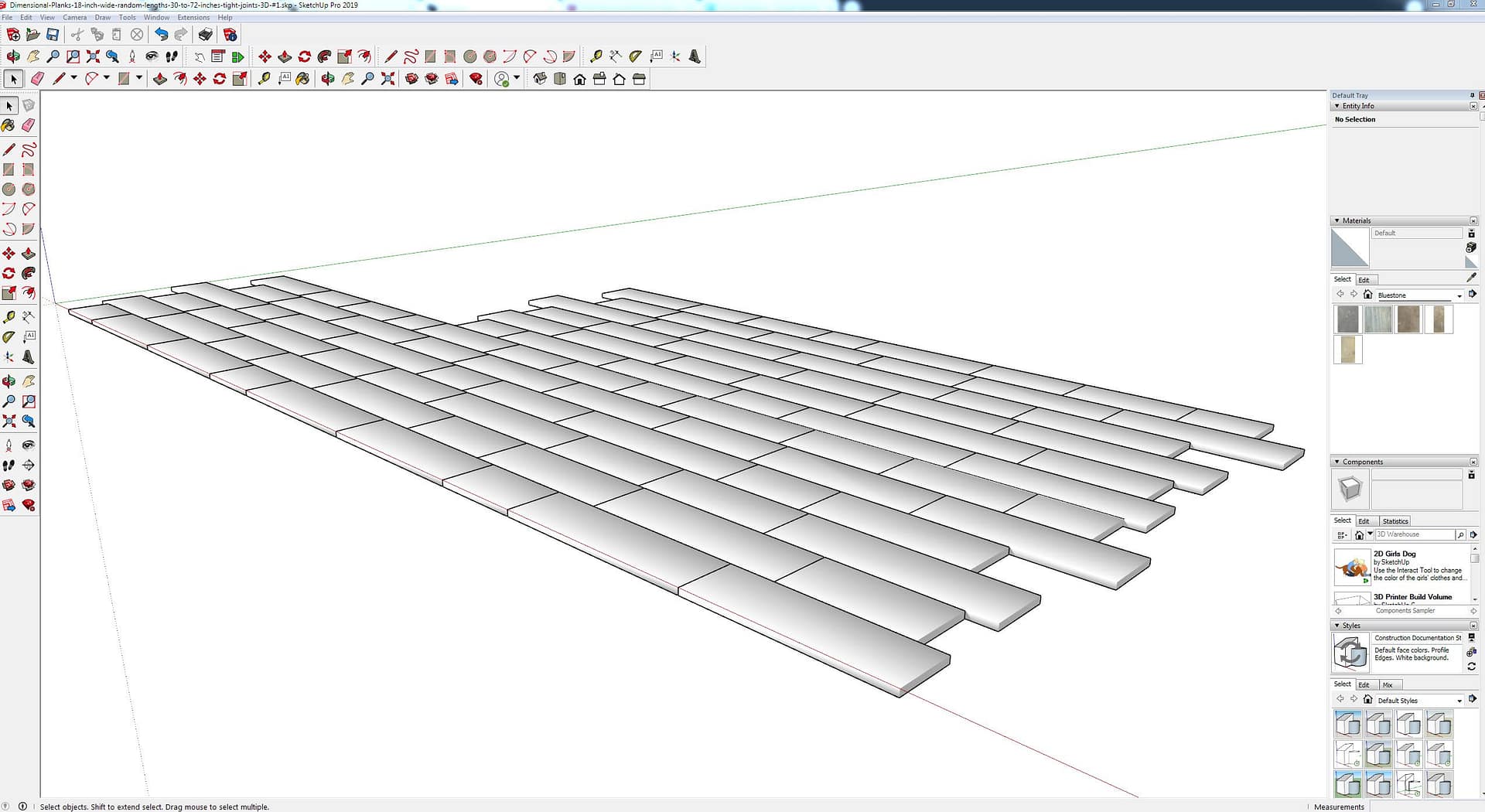Open the Default Styles collection dropdown

pos(1459,701)
